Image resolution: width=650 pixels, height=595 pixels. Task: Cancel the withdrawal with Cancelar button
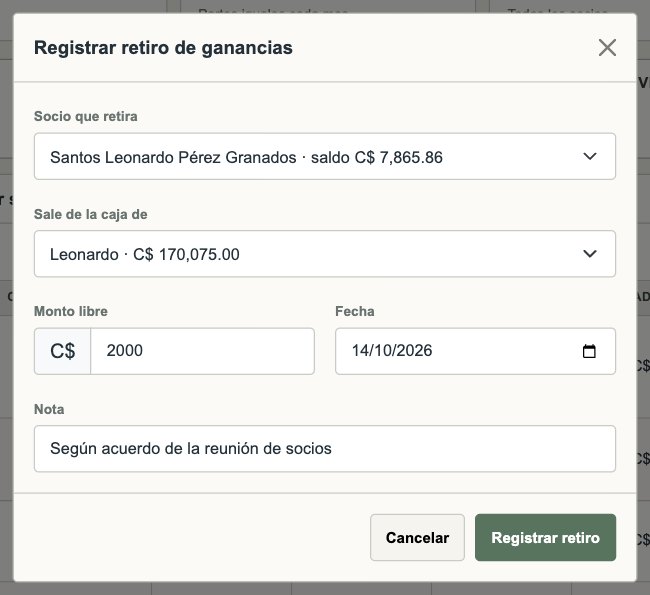(x=417, y=538)
